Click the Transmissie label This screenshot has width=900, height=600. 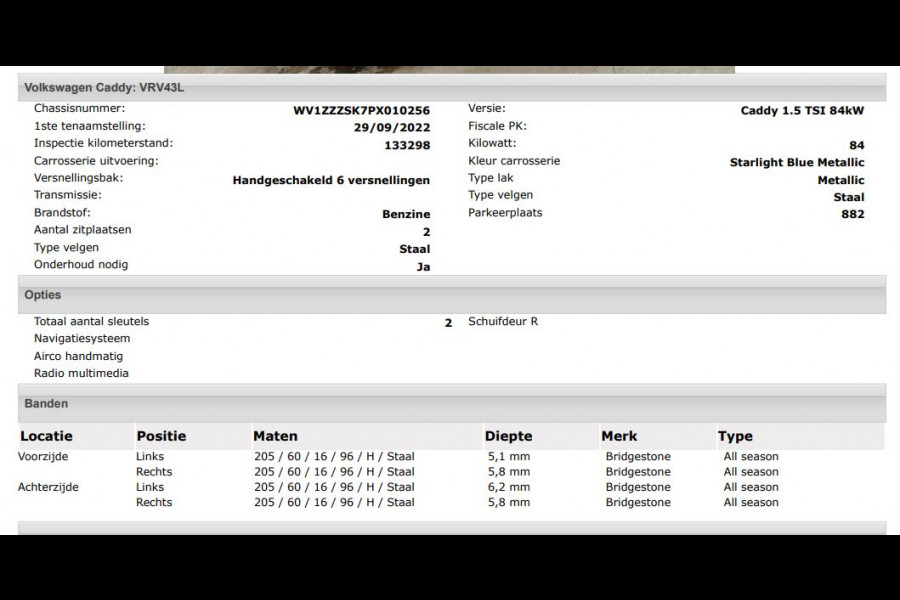[68, 195]
